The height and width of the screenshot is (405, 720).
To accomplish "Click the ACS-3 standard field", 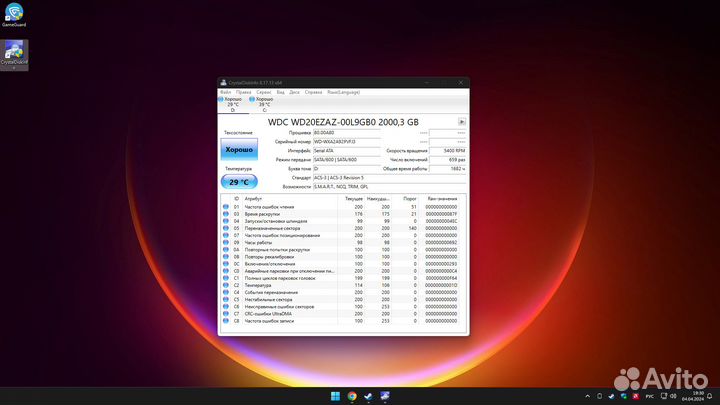I will point(389,178).
